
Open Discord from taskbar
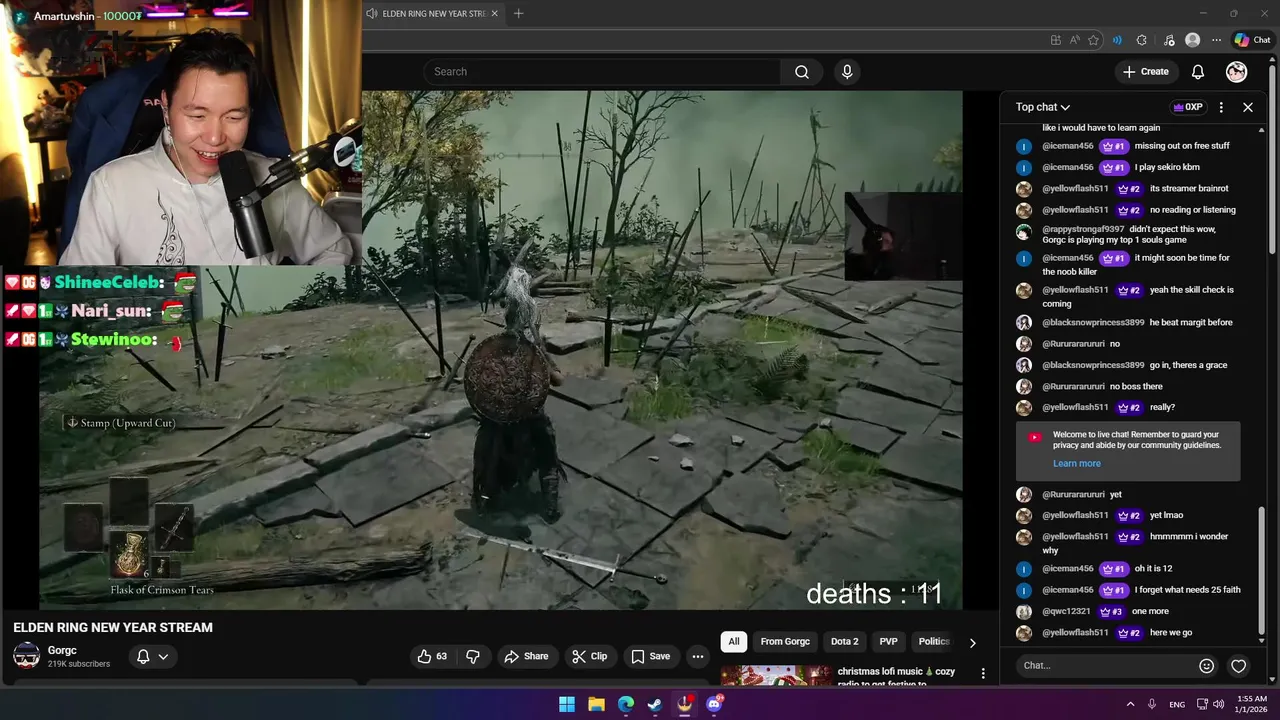click(x=714, y=704)
